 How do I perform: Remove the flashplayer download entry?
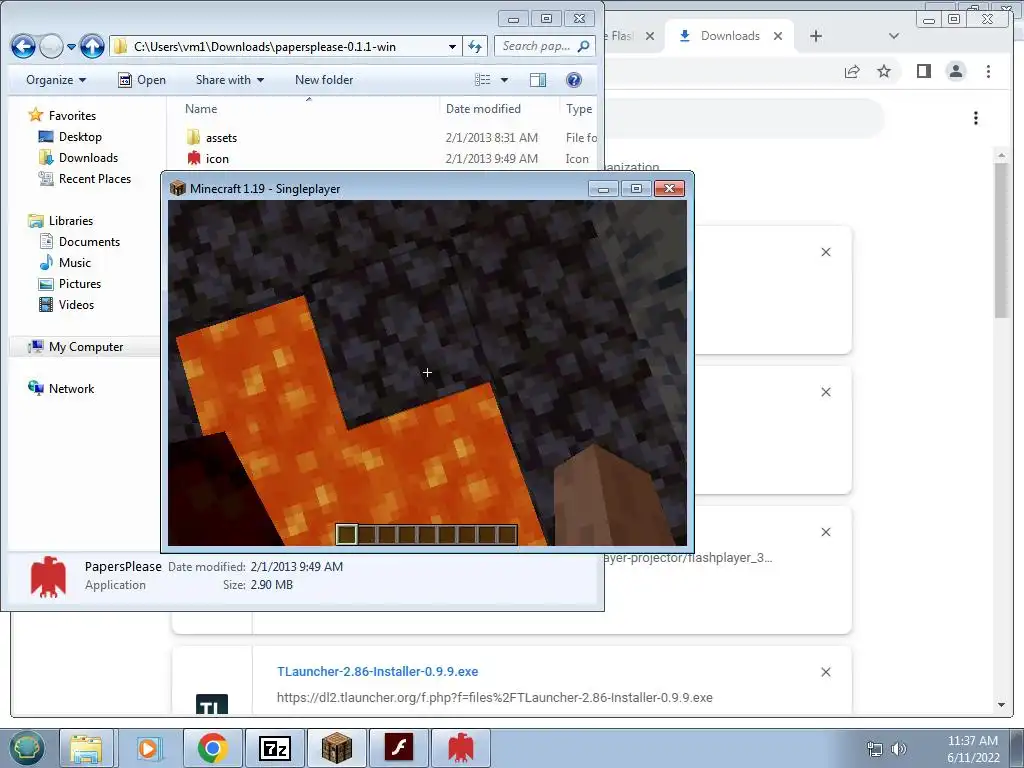coord(825,532)
